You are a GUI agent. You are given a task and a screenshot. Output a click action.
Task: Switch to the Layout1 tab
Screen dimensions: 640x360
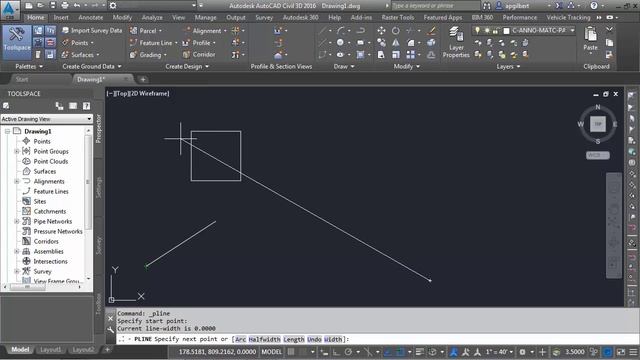click(51, 350)
